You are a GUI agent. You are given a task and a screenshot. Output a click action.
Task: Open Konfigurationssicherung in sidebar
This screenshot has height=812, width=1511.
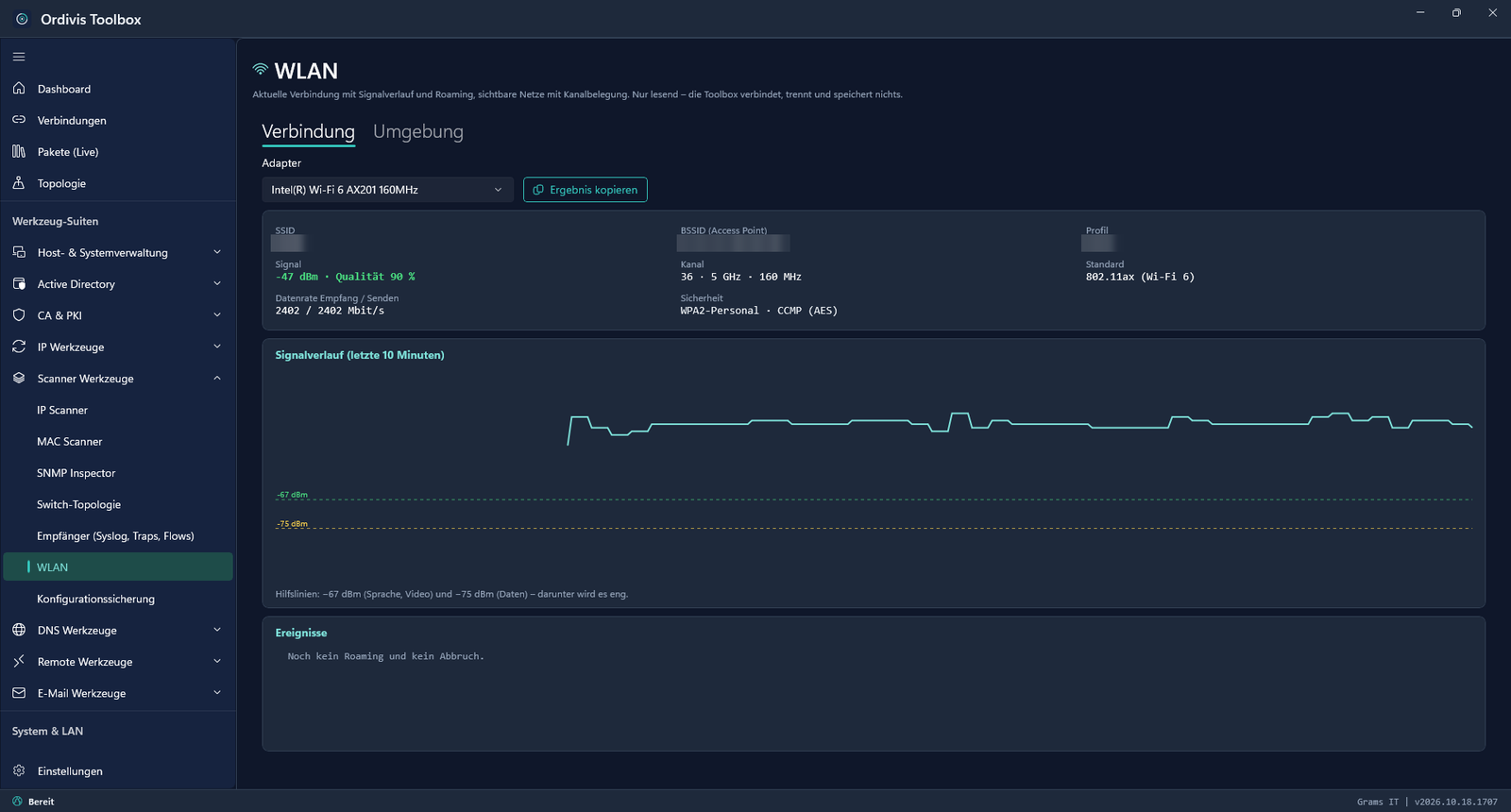point(118,599)
